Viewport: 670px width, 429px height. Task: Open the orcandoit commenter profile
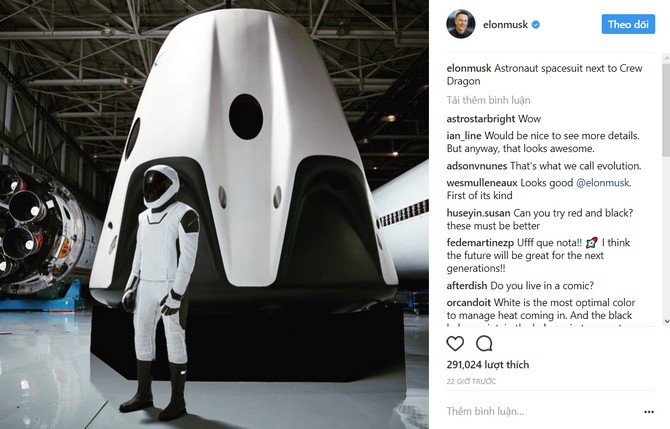click(469, 303)
